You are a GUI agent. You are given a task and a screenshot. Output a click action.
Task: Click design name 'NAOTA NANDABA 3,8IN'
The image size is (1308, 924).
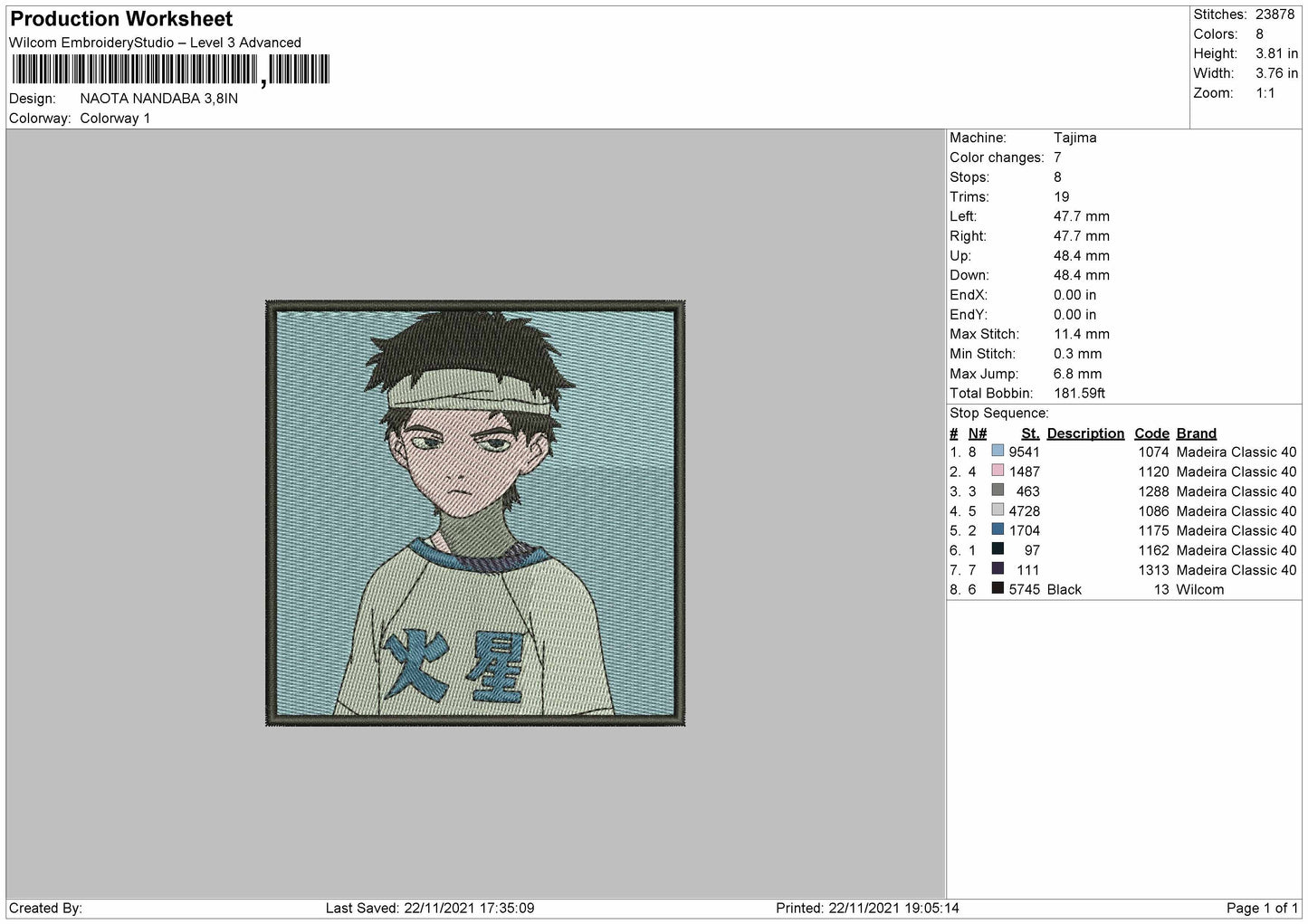pyautogui.click(x=159, y=99)
